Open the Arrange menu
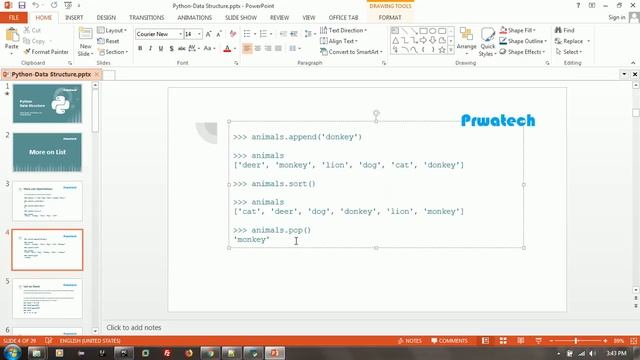The image size is (640, 360). coord(466,41)
